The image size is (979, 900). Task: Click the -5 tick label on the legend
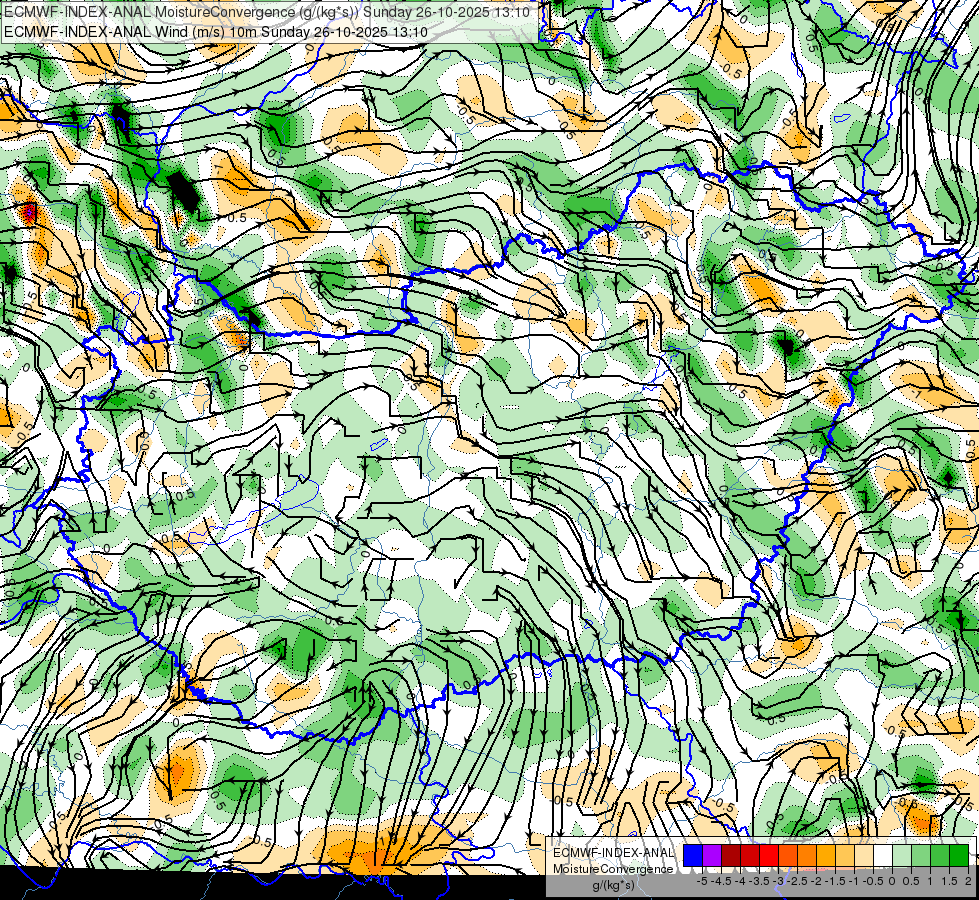702,881
